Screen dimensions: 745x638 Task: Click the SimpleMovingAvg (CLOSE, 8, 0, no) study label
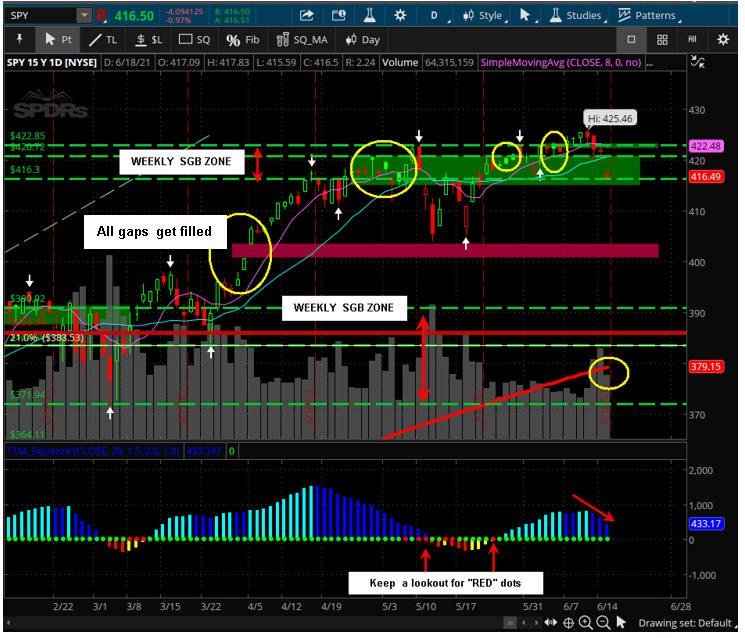pos(561,62)
